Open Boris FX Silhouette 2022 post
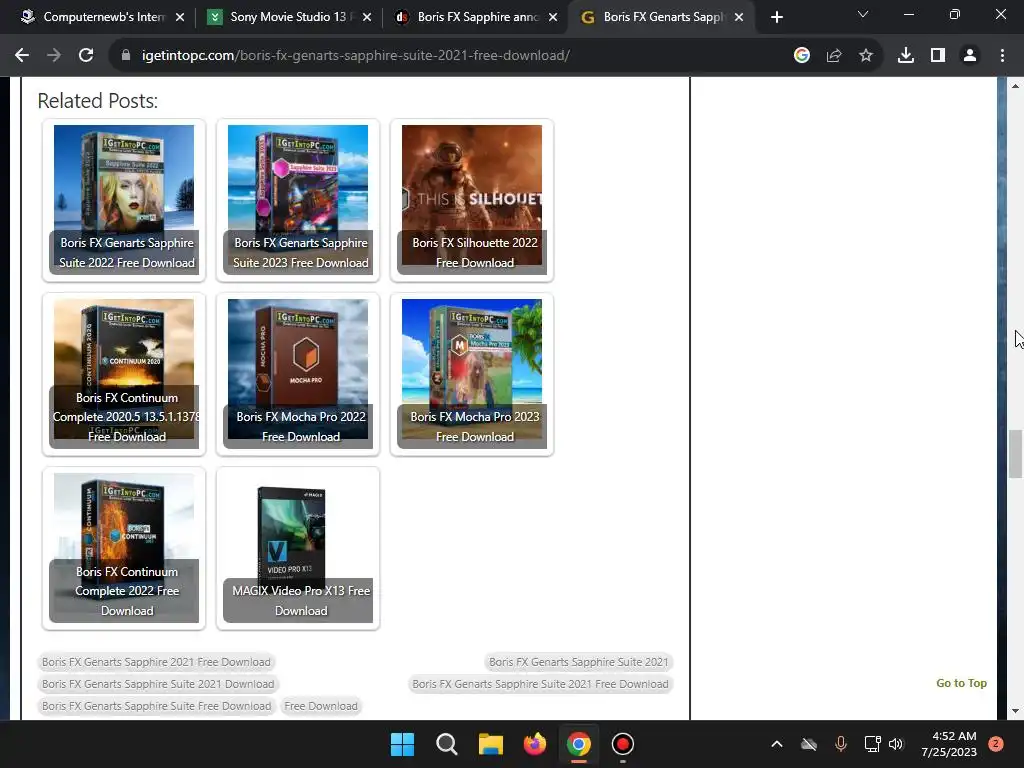 472,200
